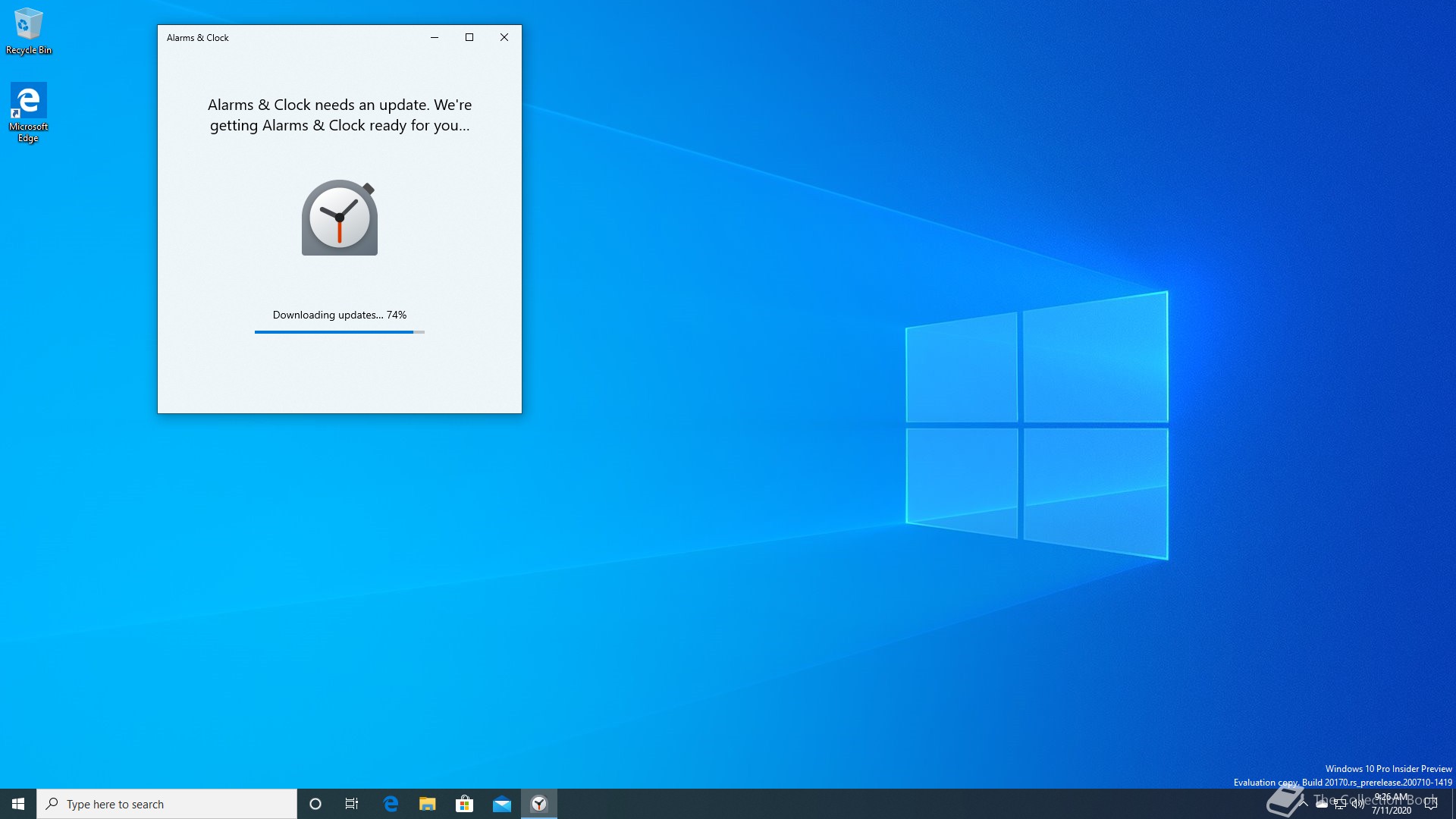
Task: Open Microsoft Store from the taskbar
Action: pos(464,804)
